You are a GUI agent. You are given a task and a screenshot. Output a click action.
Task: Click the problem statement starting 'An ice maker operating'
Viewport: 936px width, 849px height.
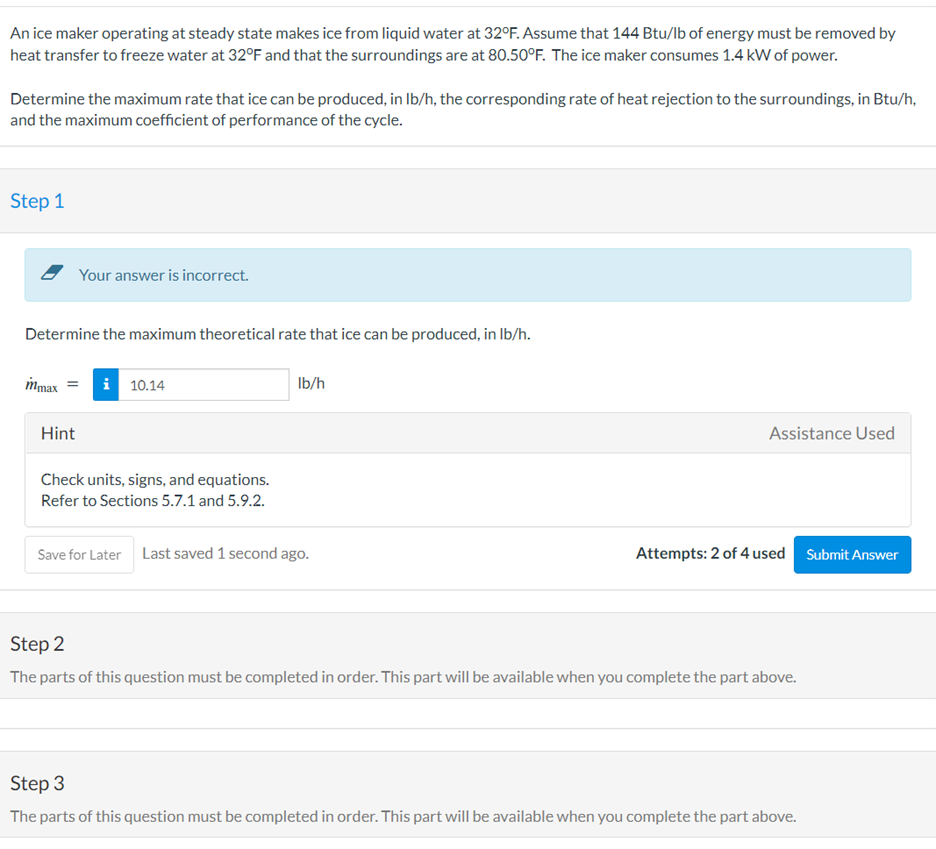click(x=452, y=44)
